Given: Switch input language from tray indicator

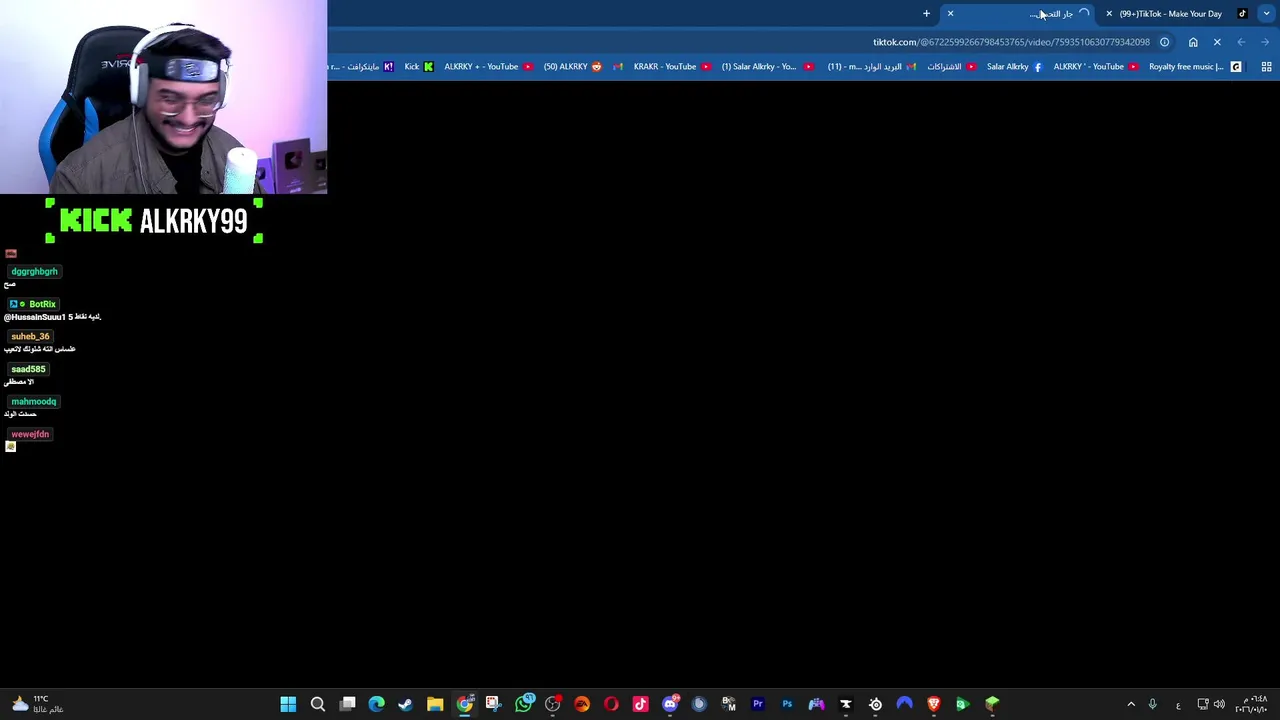Looking at the screenshot, I should [1178, 705].
